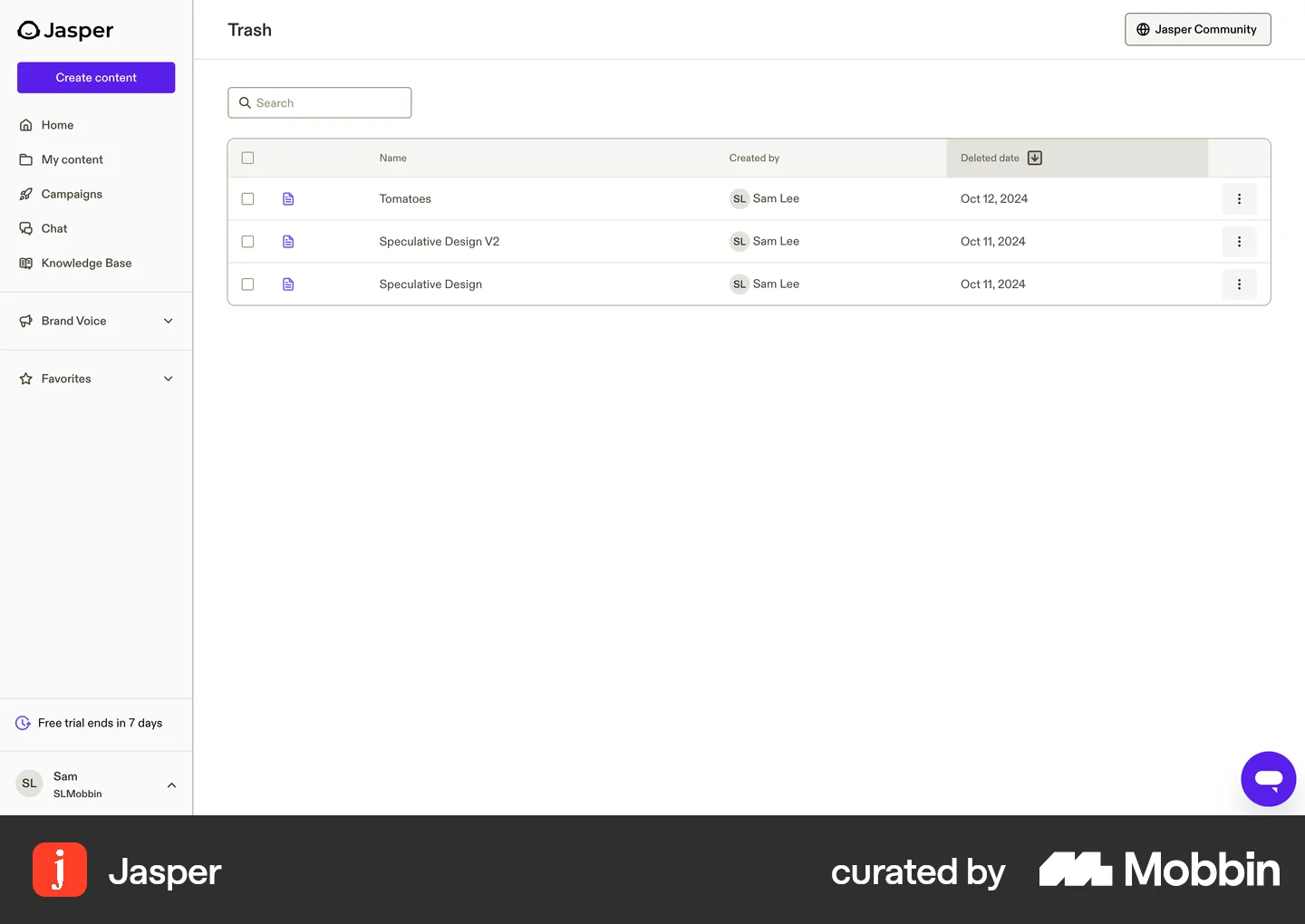Check the last row's Speculative Design checkbox
The width and height of the screenshot is (1305, 924).
click(x=247, y=284)
